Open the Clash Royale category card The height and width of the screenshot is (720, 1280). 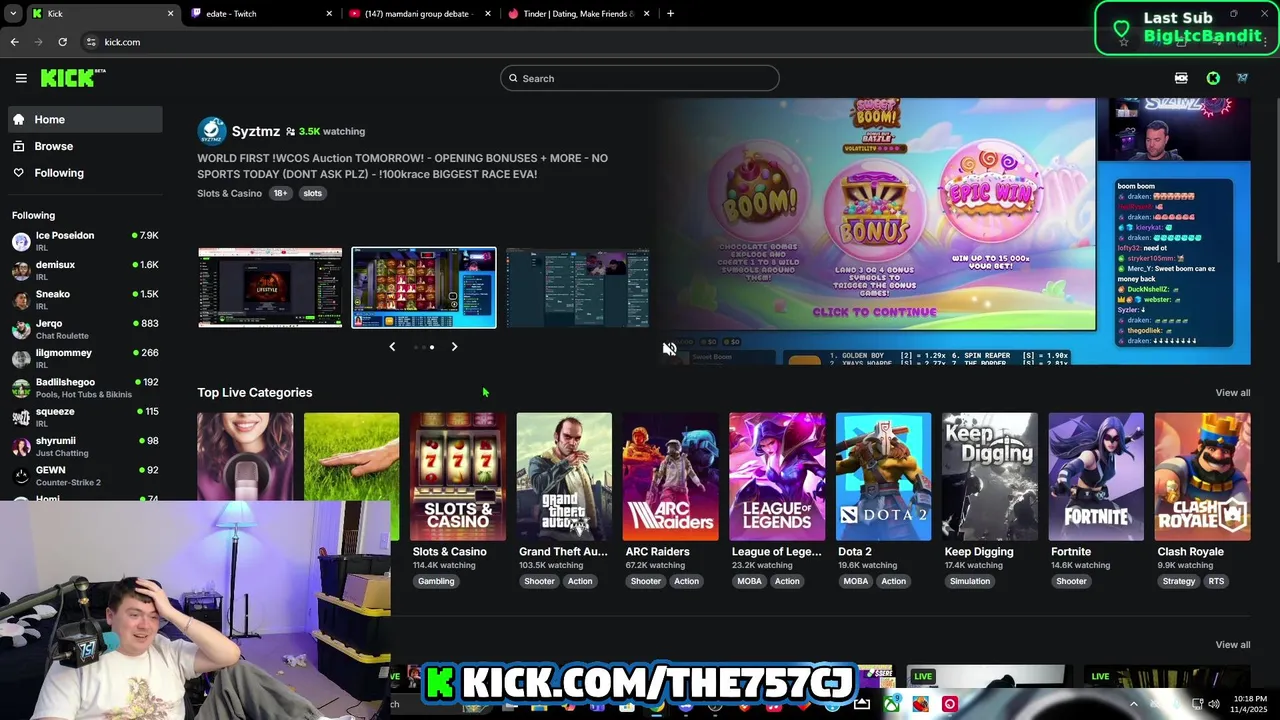[1202, 477]
